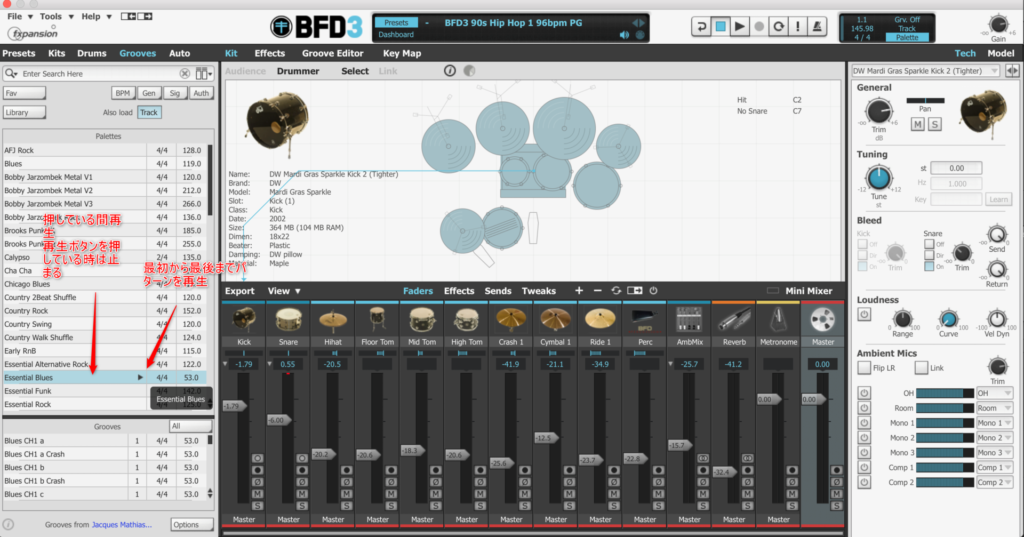The image size is (1024, 537).
Task: Click the BPM filter button
Action: tap(123, 93)
